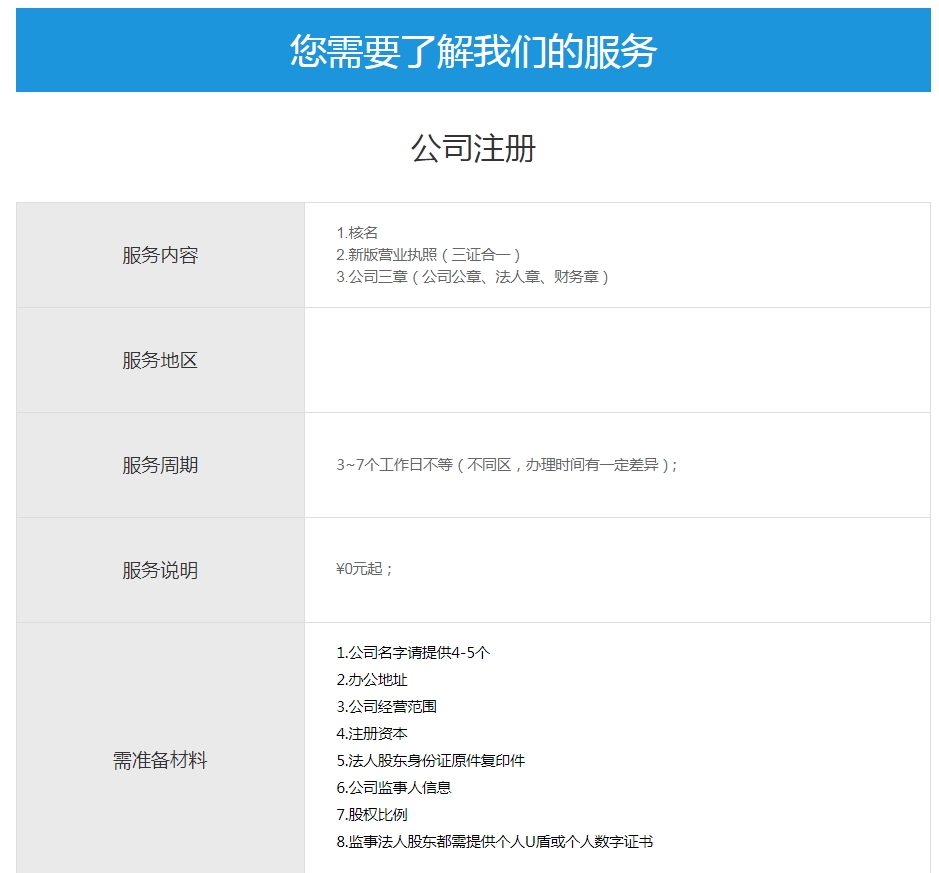This screenshot has height=873, width=939.
Task: Select the 核名 service item text
Action: [355, 229]
